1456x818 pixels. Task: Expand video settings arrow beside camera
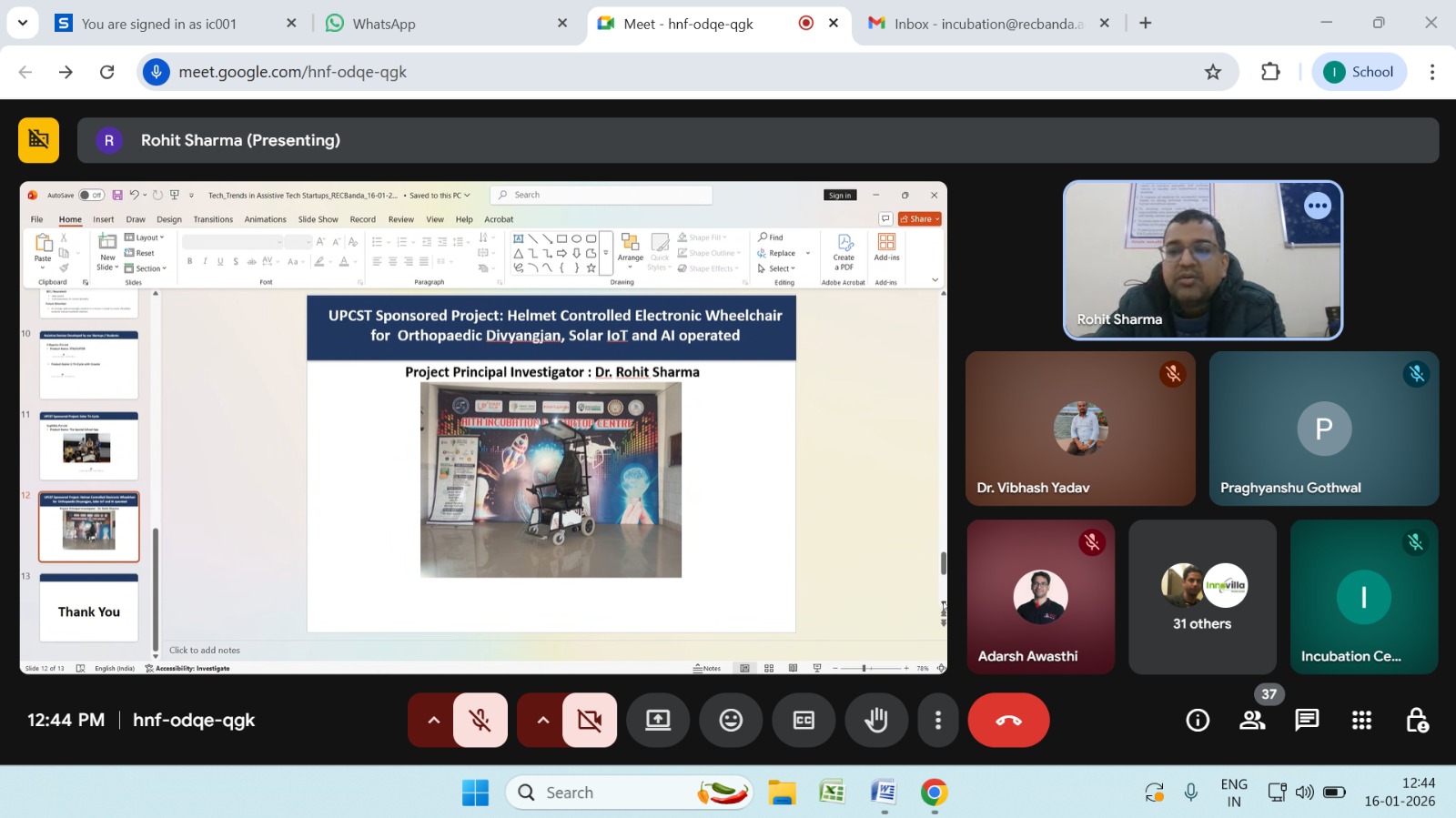542,720
